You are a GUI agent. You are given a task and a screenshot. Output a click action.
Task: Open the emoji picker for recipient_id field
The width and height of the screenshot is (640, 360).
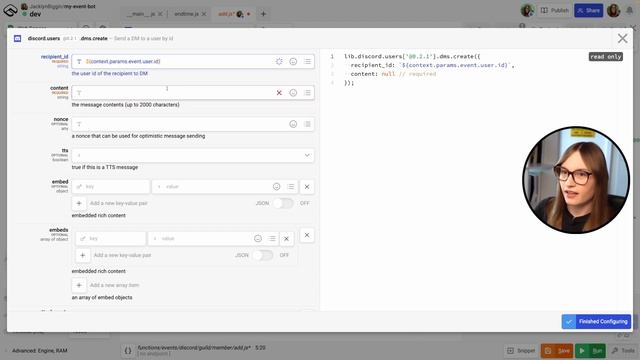[293, 62]
